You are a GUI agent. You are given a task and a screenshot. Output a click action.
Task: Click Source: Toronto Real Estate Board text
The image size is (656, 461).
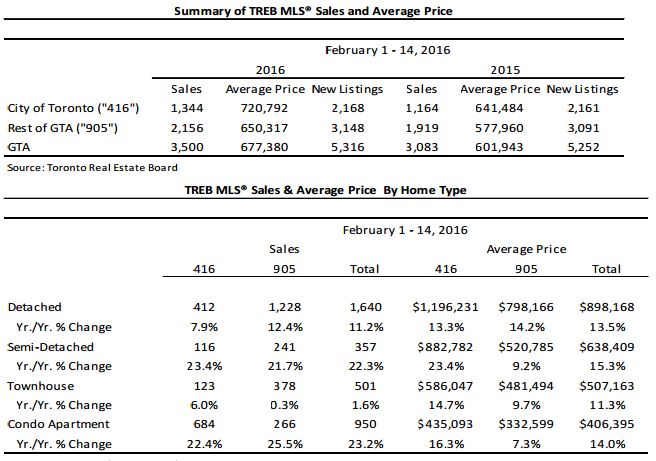[92, 168]
